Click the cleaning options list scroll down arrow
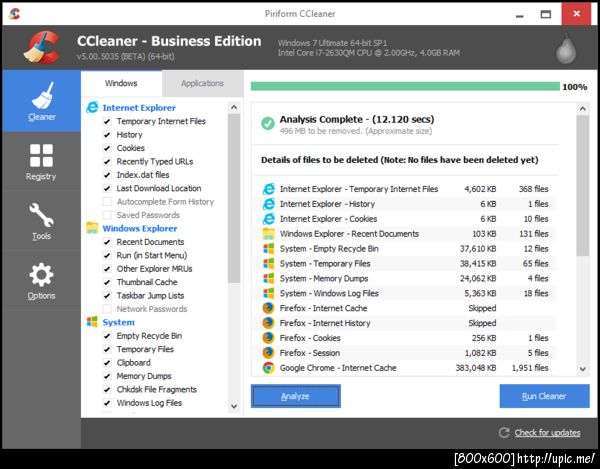This screenshot has height=469, width=600. pos(234,406)
